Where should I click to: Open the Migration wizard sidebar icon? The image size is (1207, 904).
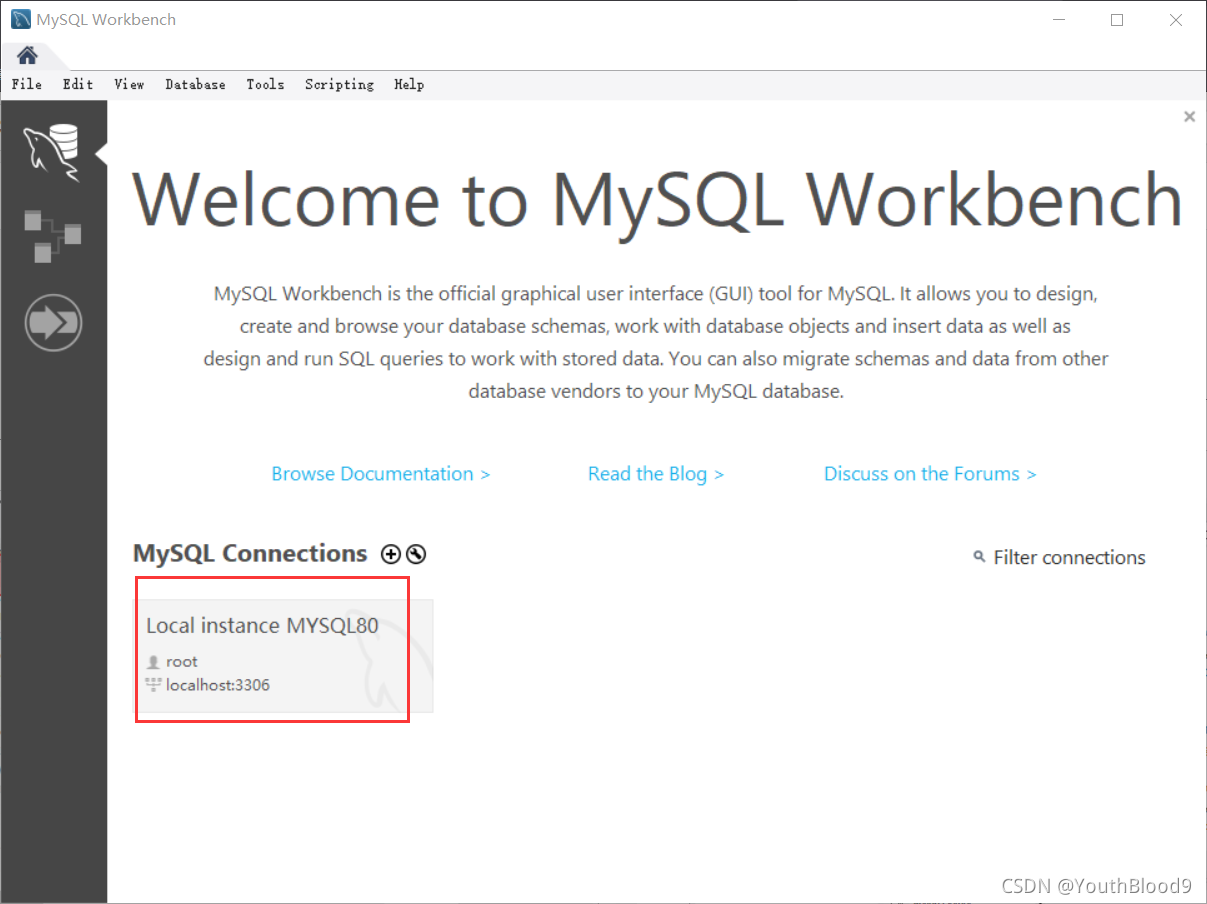pos(53,322)
